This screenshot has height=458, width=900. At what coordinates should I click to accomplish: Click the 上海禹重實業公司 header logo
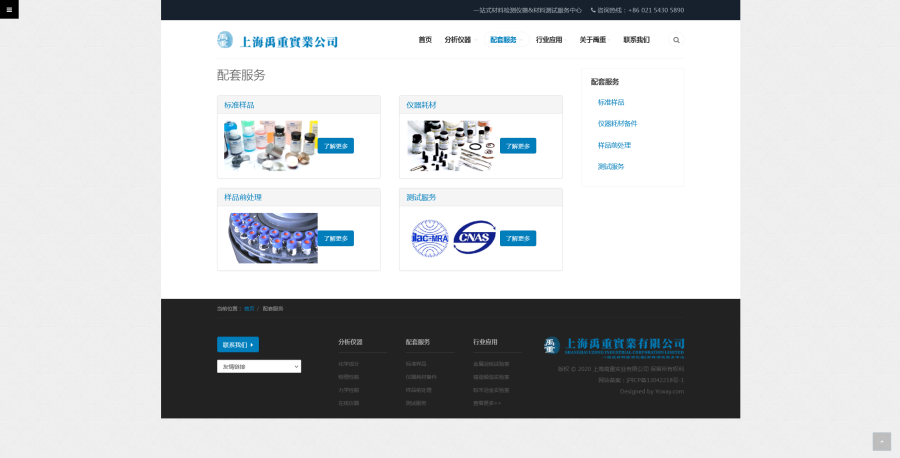[x=277, y=41]
